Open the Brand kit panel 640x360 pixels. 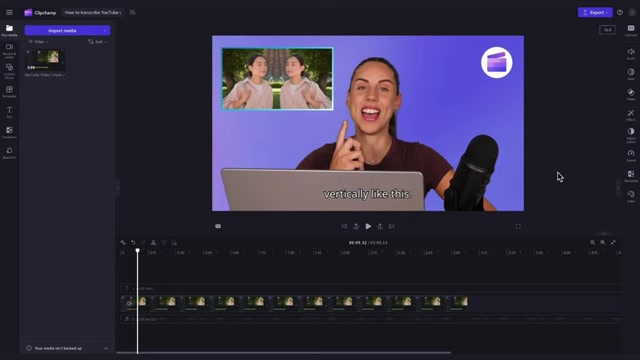(x=9, y=153)
